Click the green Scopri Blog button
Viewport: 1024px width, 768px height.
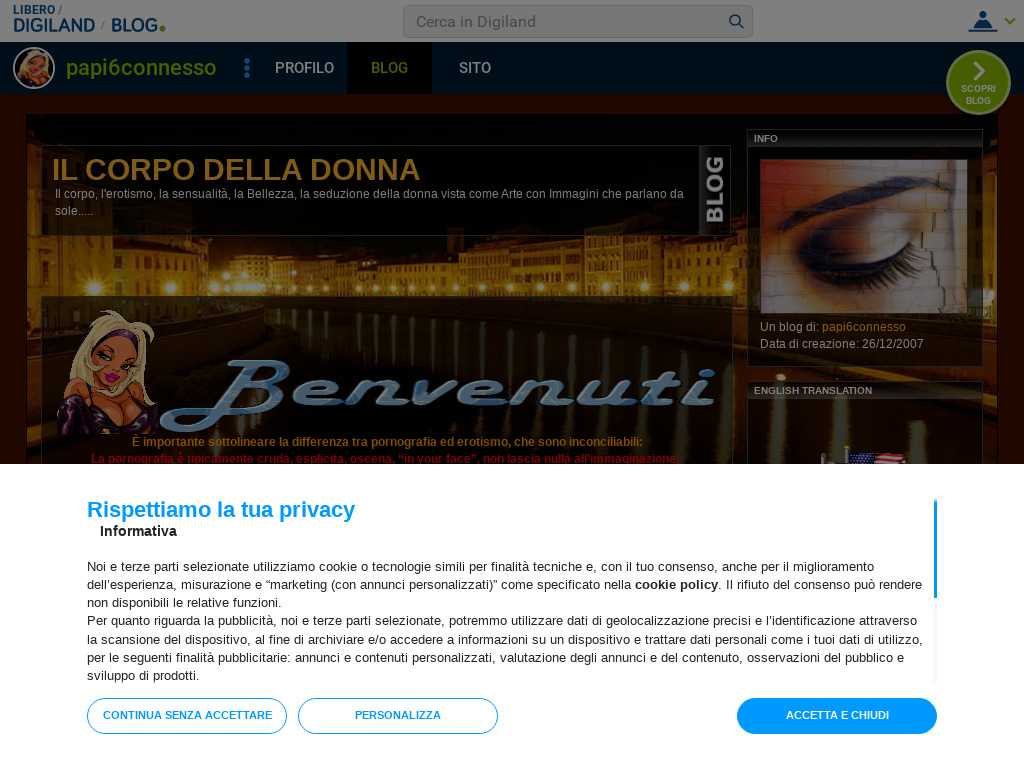point(978,83)
